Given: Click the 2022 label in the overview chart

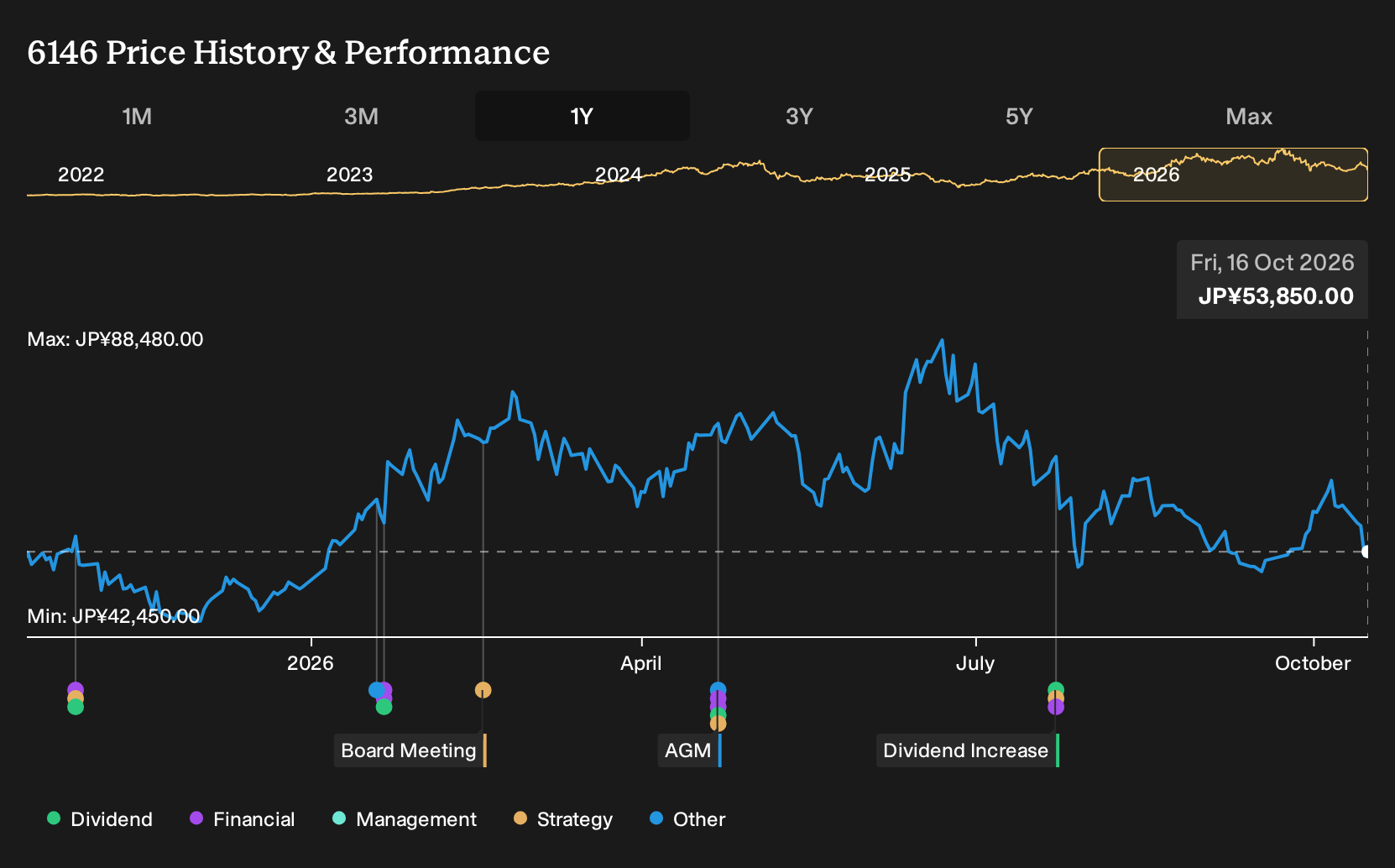Looking at the screenshot, I should pos(81,175).
